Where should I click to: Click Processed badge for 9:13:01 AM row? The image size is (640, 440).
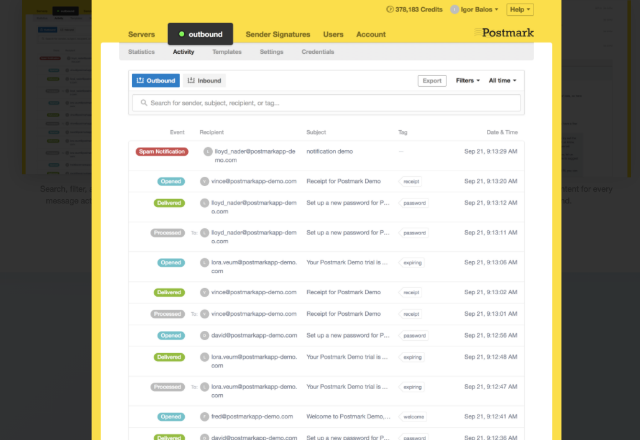pyautogui.click(x=167, y=314)
